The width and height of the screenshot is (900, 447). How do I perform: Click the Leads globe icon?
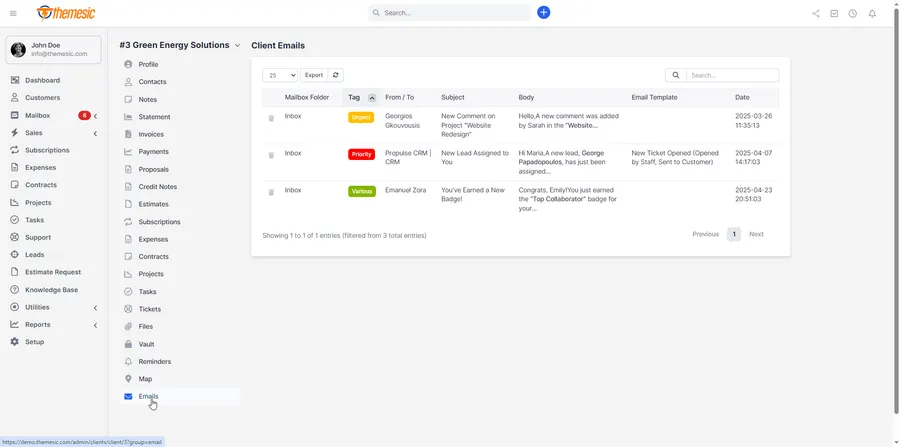(15, 255)
